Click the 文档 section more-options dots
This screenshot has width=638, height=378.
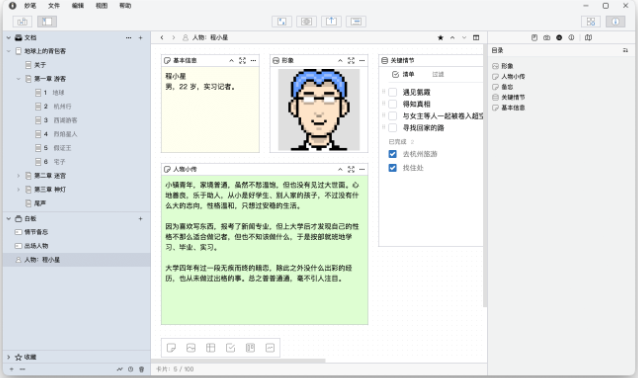tap(129, 37)
